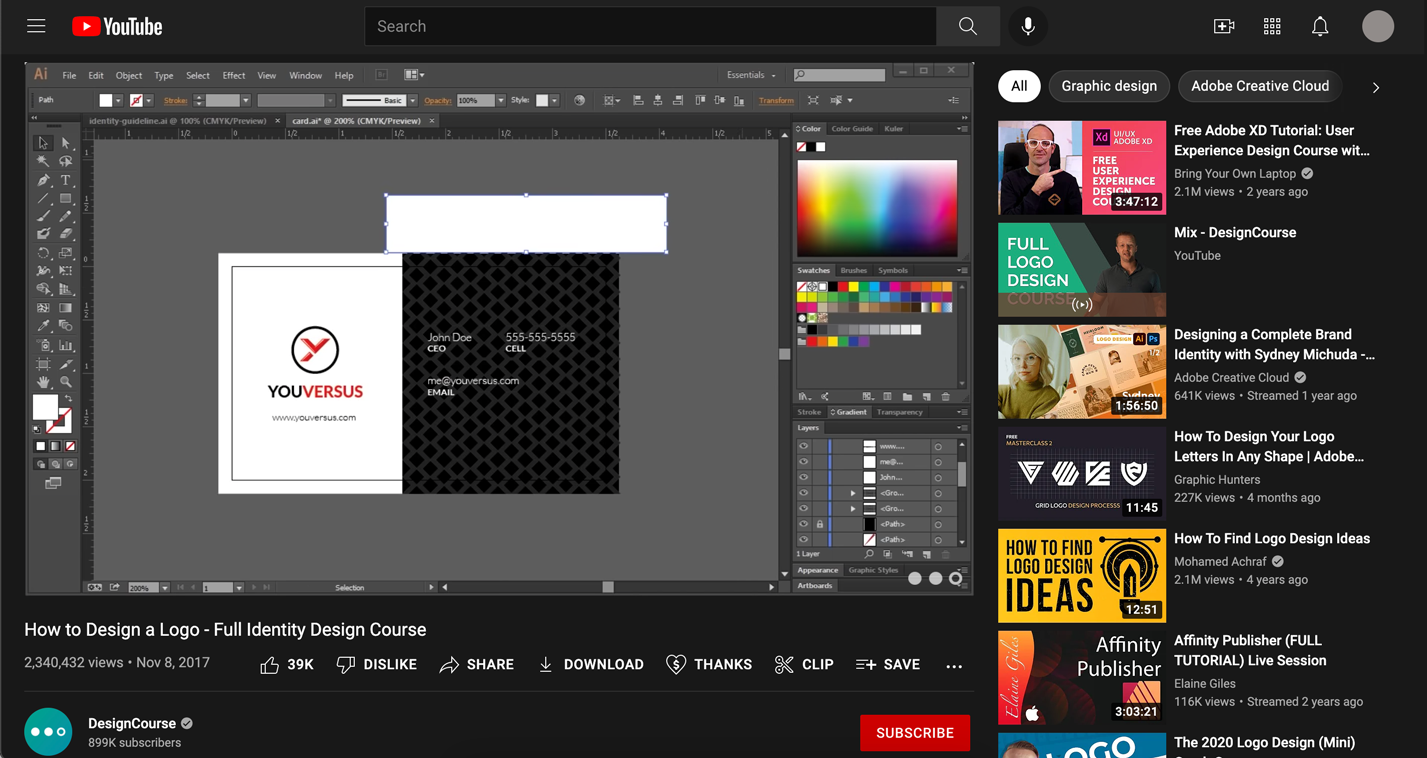1427x758 pixels.
Task: Select the Zoom tool in Illustrator video
Action: [x=65, y=382]
